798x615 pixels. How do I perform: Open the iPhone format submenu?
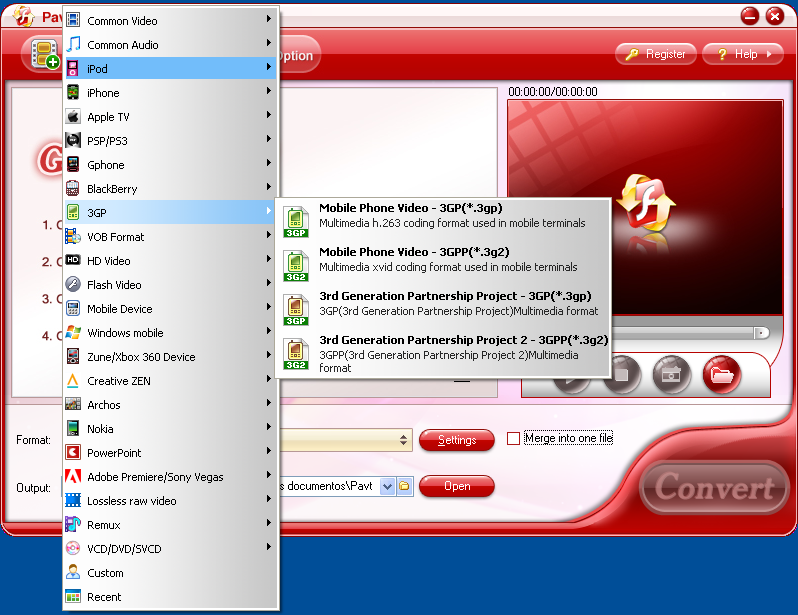tap(170, 92)
